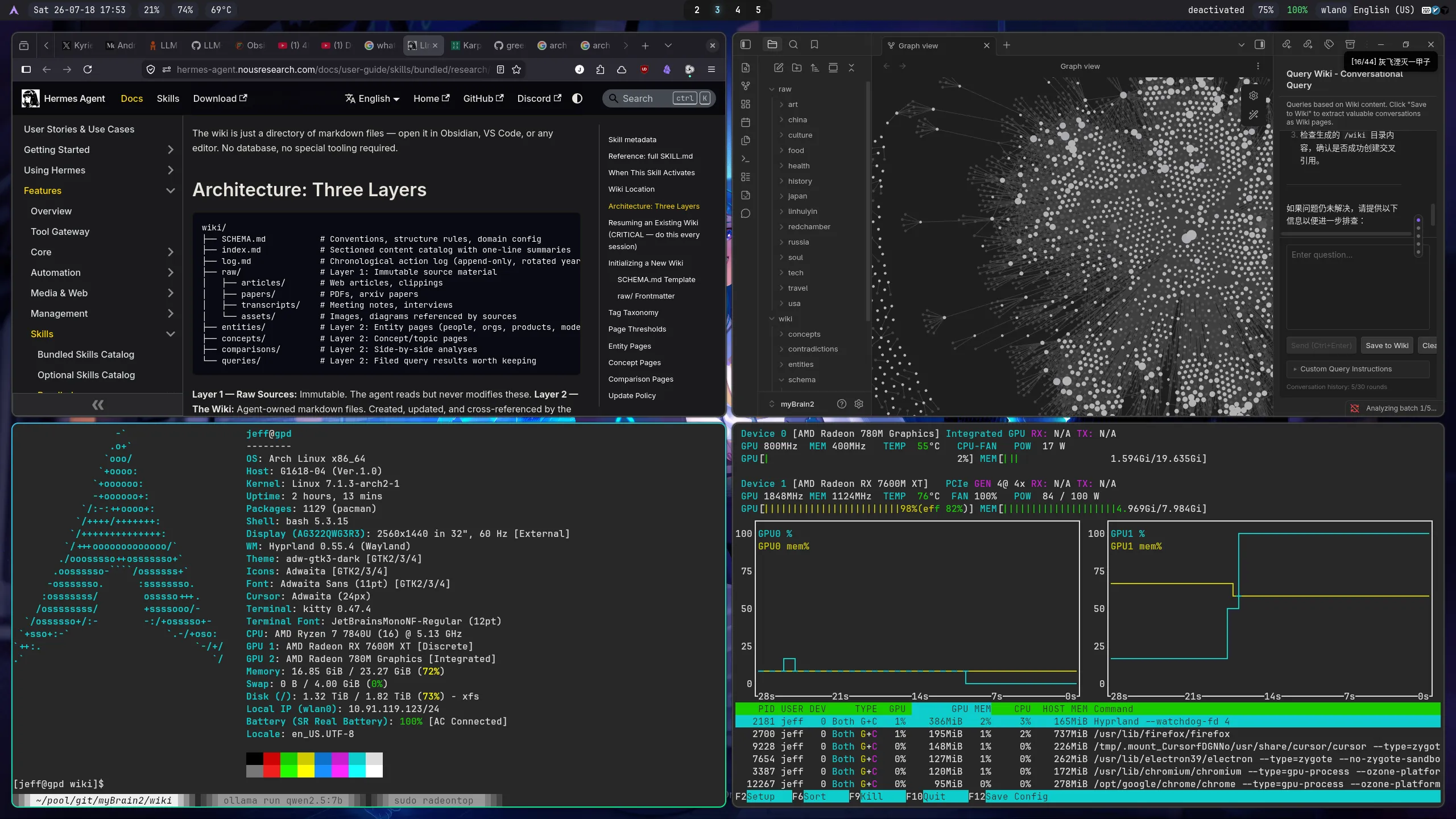Reload the page in Firefox
The image size is (1456, 819).
point(88,69)
